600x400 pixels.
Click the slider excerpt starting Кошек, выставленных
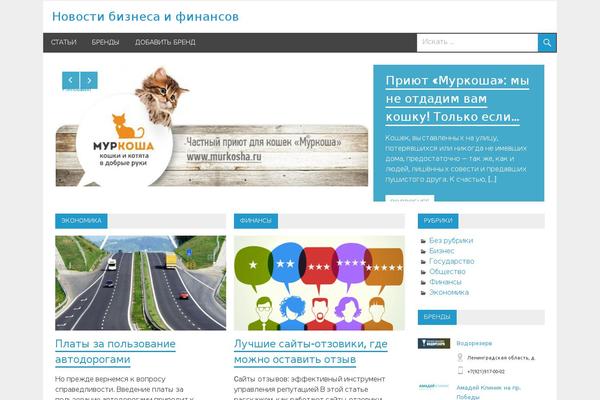point(456,158)
